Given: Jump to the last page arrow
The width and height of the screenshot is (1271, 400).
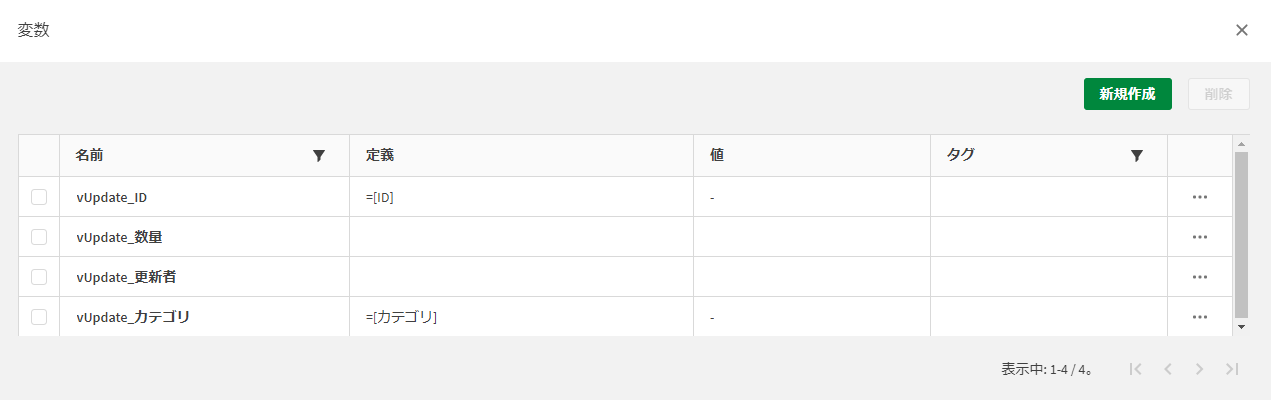Looking at the screenshot, I should [1232, 369].
